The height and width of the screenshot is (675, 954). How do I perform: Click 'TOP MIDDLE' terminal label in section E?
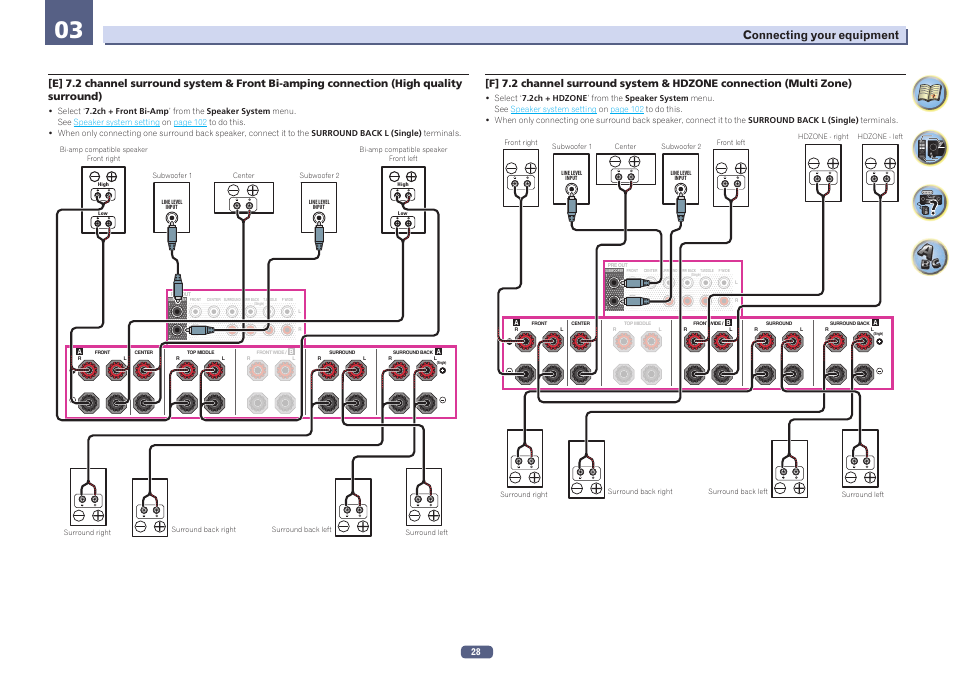click(x=200, y=352)
